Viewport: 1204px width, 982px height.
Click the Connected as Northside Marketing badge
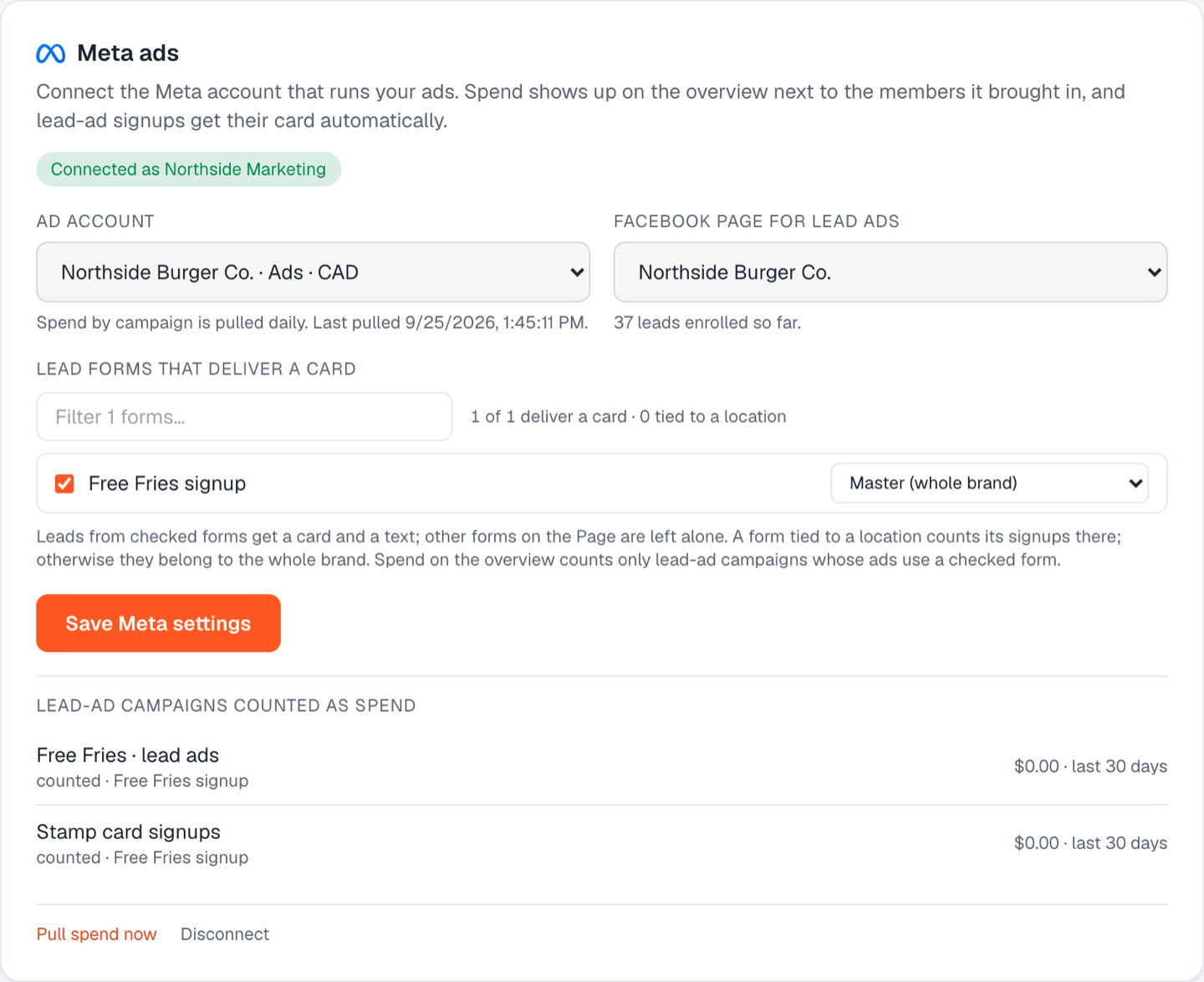188,170
